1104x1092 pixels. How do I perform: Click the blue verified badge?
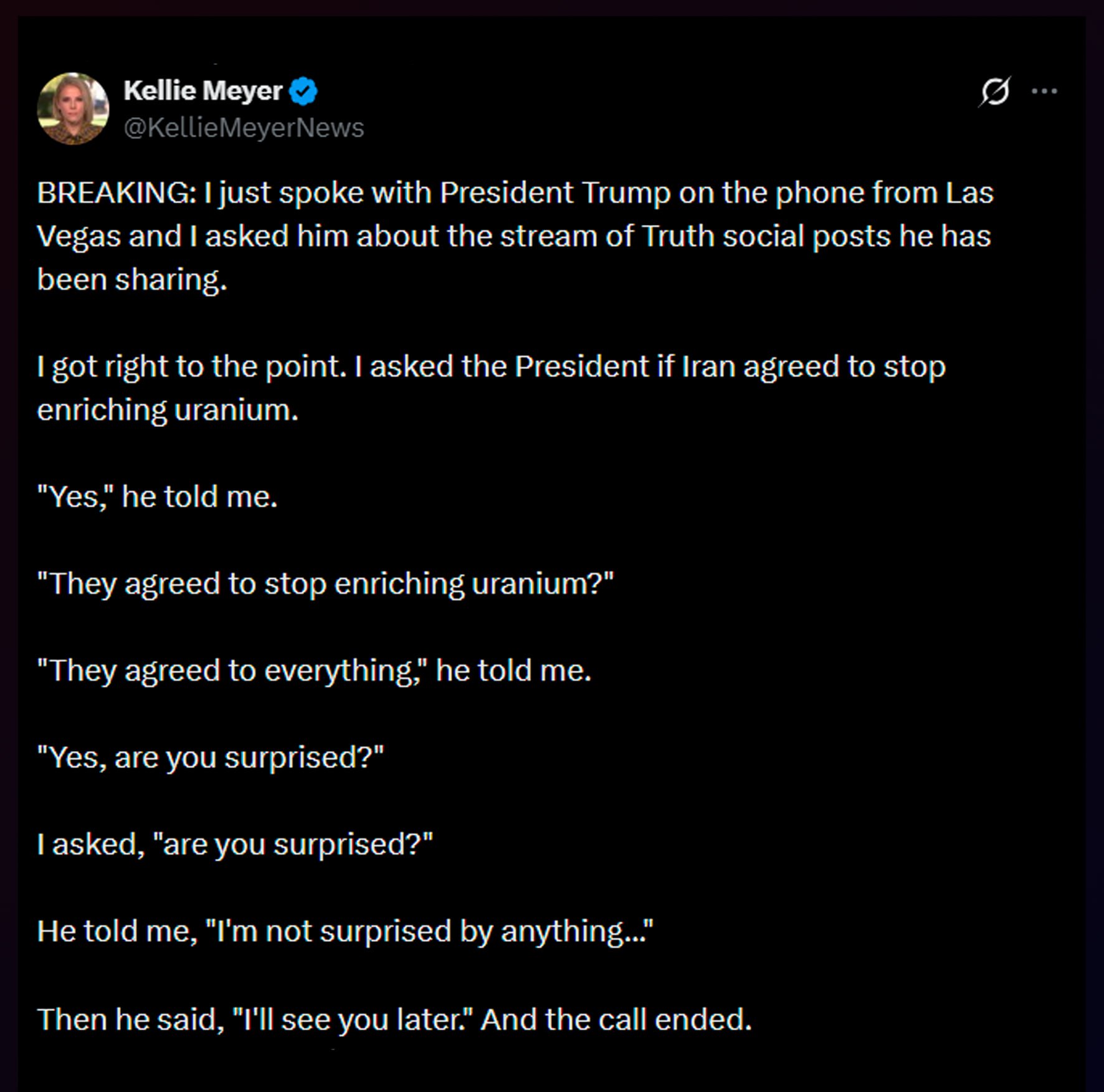click(304, 91)
